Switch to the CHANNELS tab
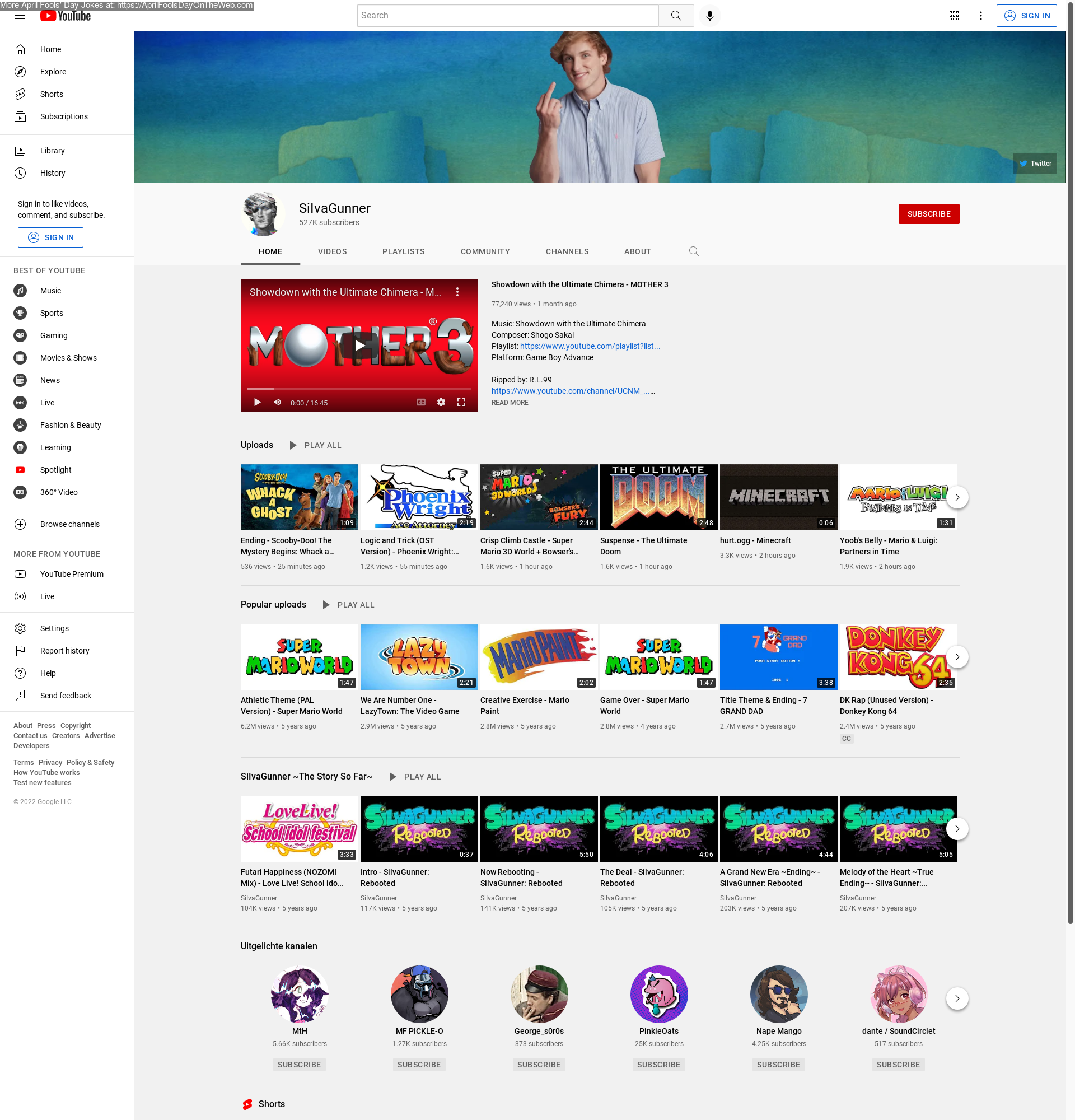This screenshot has height=1120, width=1075. coord(567,251)
